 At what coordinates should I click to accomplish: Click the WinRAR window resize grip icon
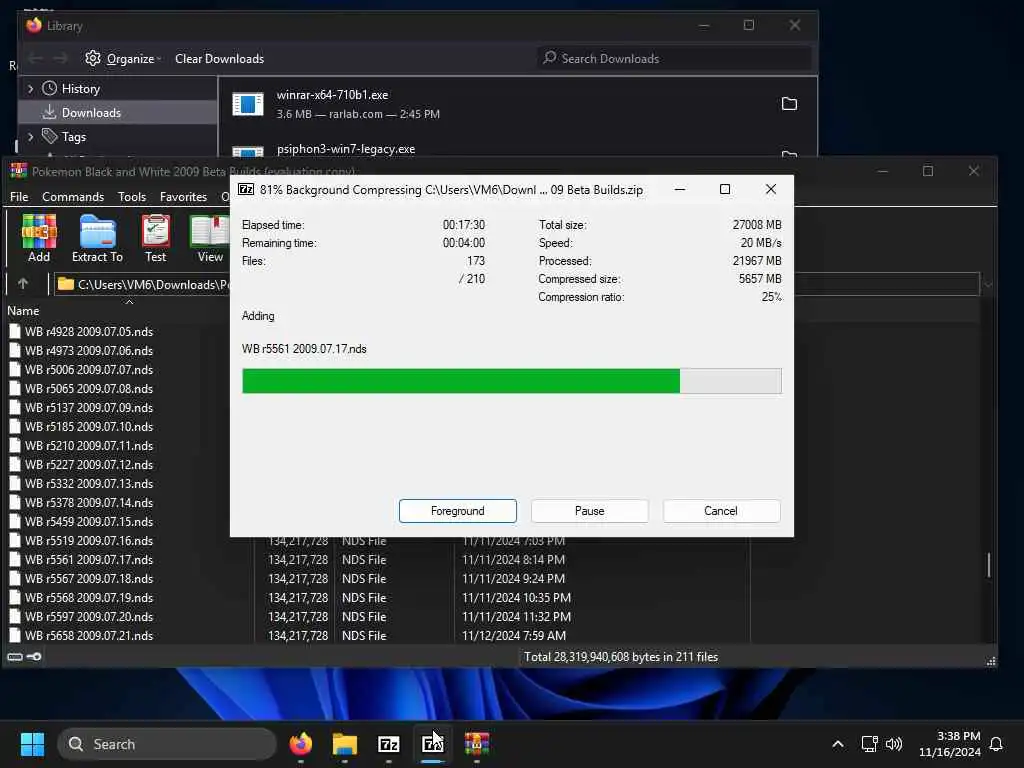[991, 661]
